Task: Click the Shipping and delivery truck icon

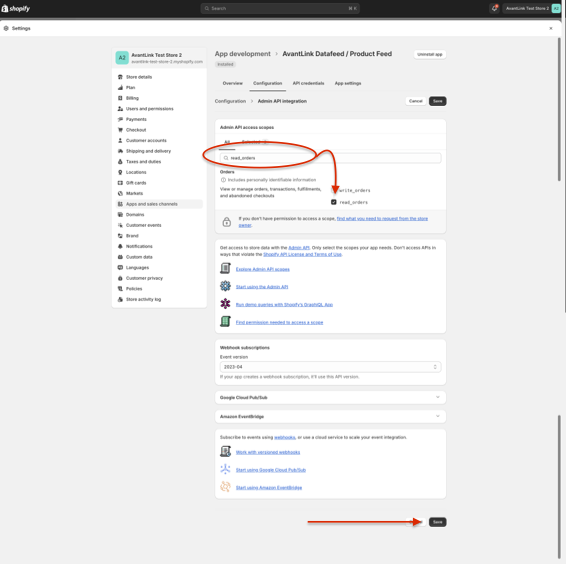Action: click(120, 151)
